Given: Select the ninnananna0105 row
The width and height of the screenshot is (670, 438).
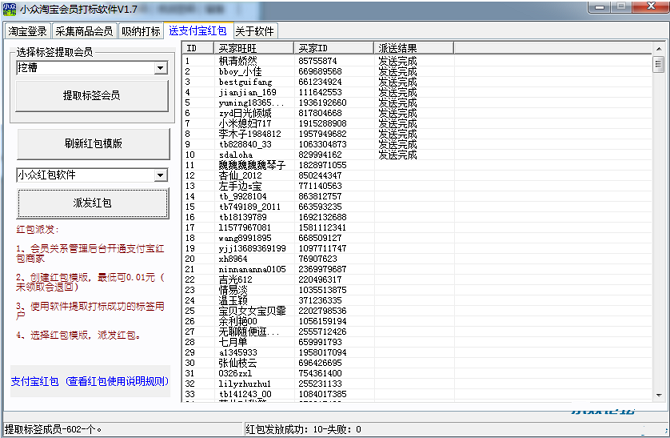Looking at the screenshot, I should click(417, 269).
